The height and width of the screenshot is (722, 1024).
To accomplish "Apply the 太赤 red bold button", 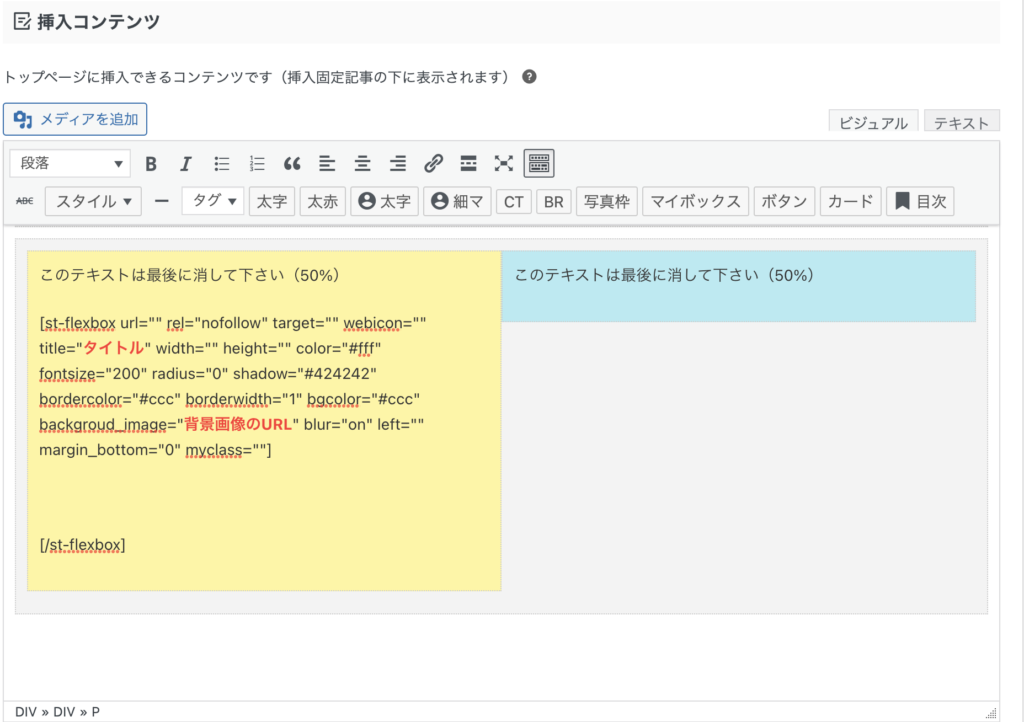I will (x=323, y=201).
